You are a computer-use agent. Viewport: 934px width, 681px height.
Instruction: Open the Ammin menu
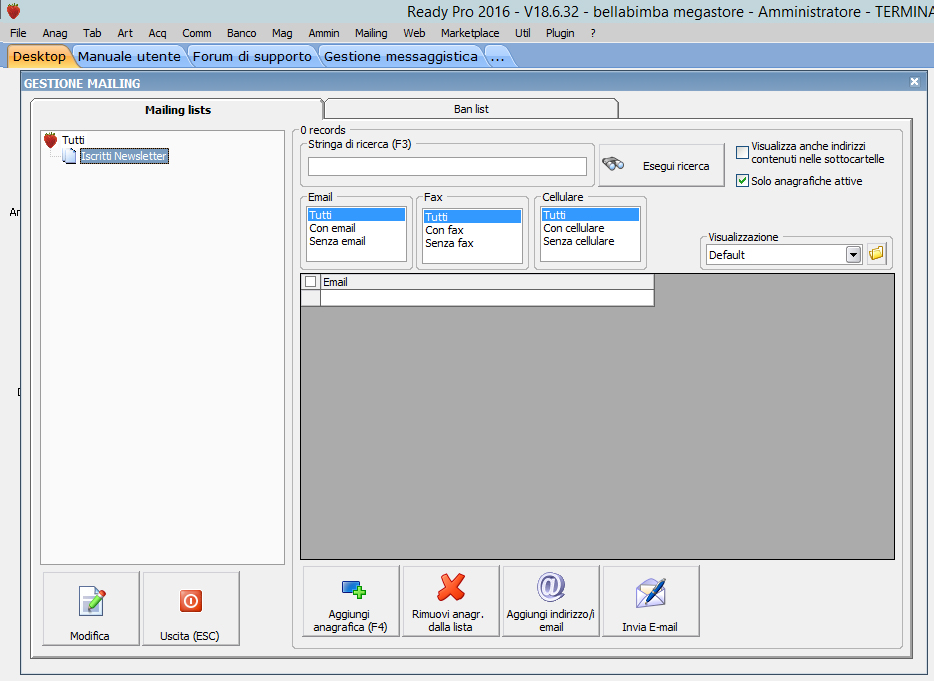(x=324, y=33)
